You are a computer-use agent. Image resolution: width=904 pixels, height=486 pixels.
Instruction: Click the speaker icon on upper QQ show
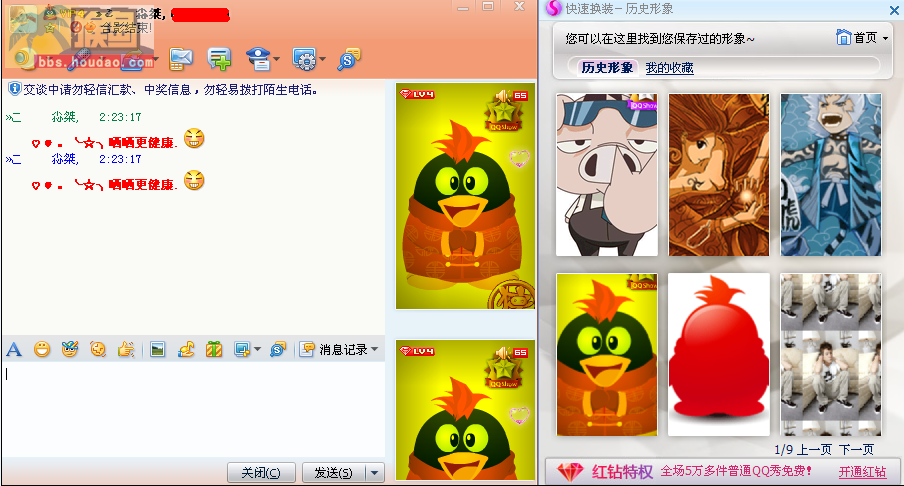(x=503, y=95)
